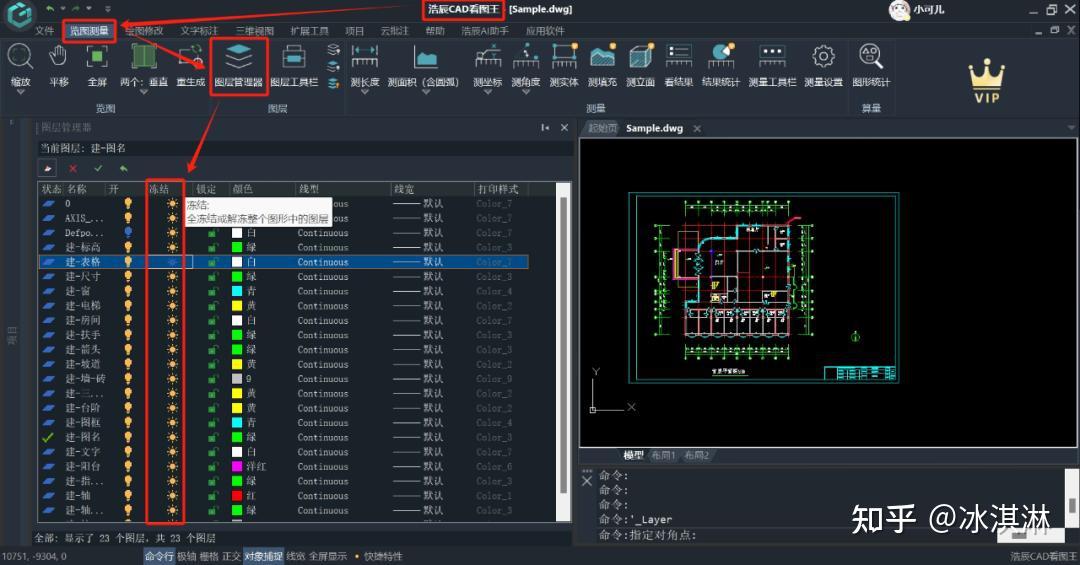Open 图形统计 (Shape Statistics) icon

click(871, 56)
